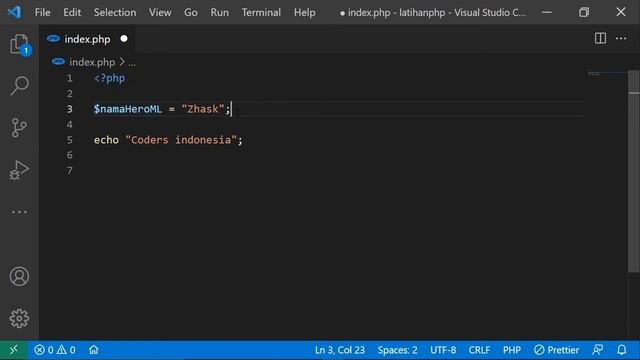Click the Ln 3, Col 23 indicator
The height and width of the screenshot is (360, 640).
coord(340,350)
